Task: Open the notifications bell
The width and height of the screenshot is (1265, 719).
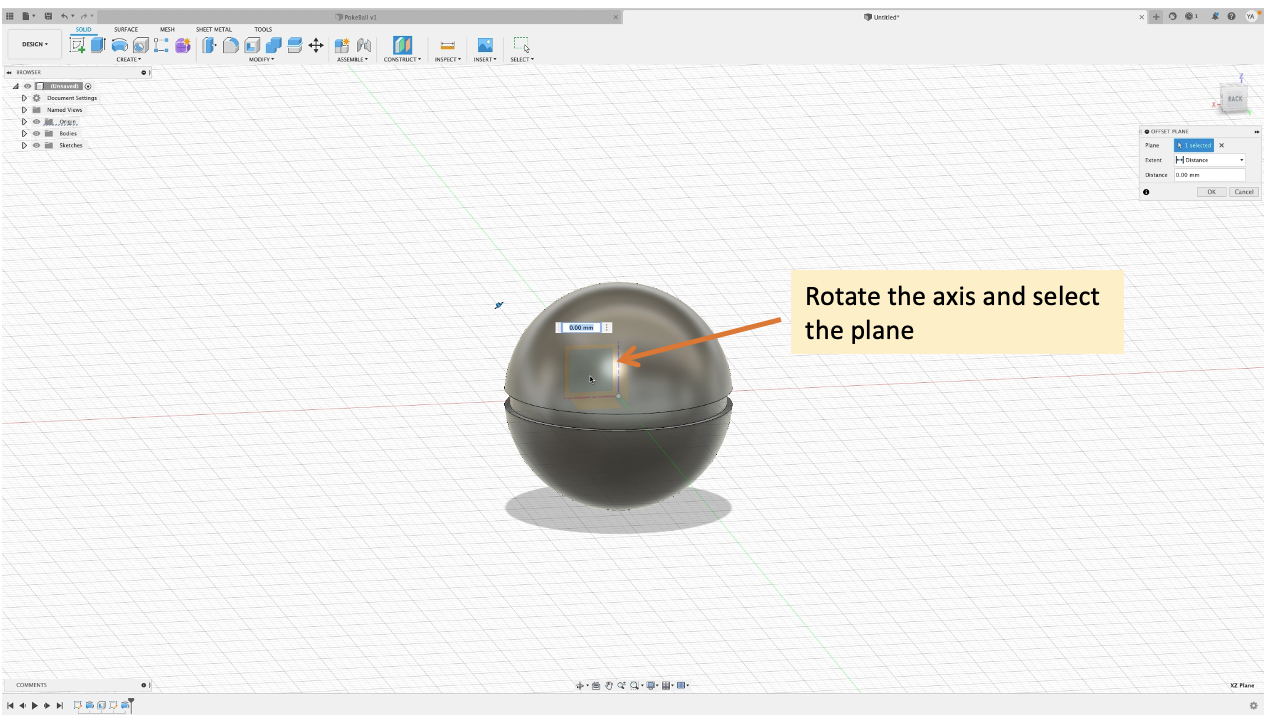Action: (1215, 16)
